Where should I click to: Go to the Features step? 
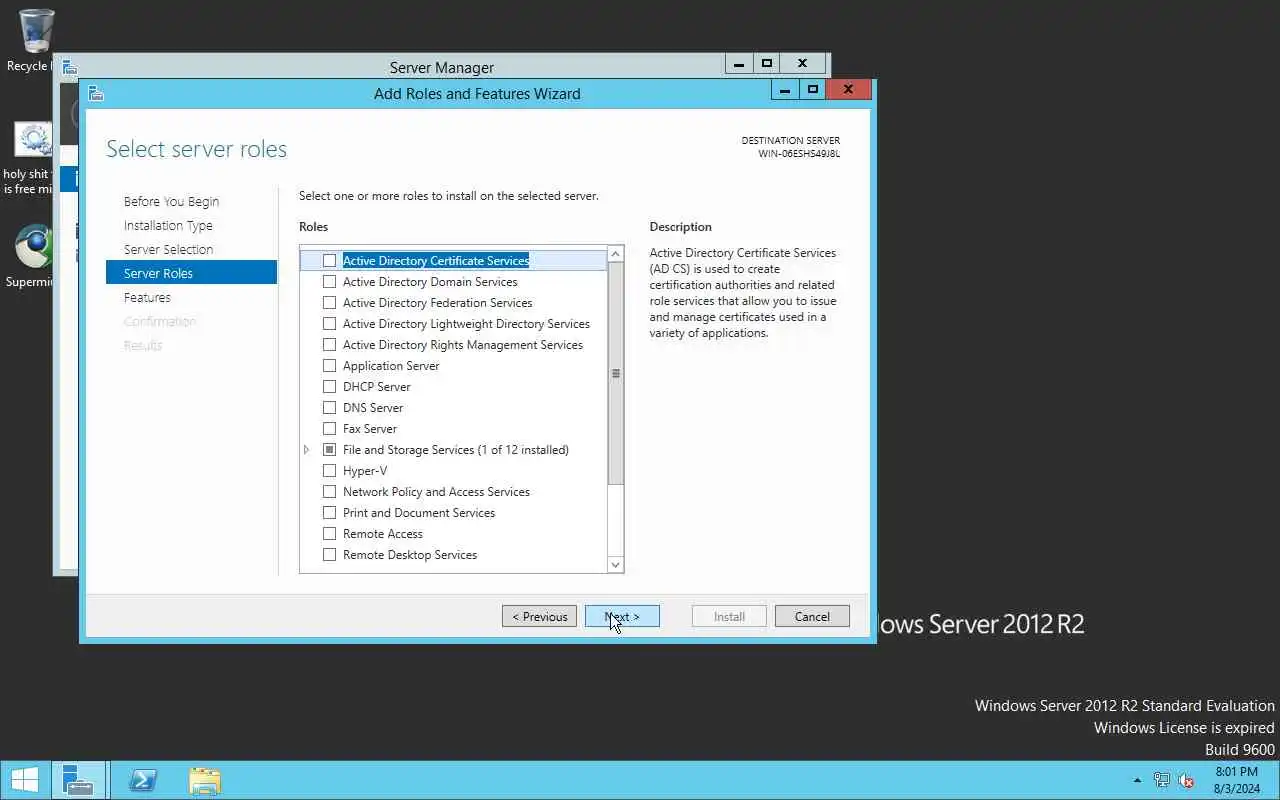click(147, 297)
